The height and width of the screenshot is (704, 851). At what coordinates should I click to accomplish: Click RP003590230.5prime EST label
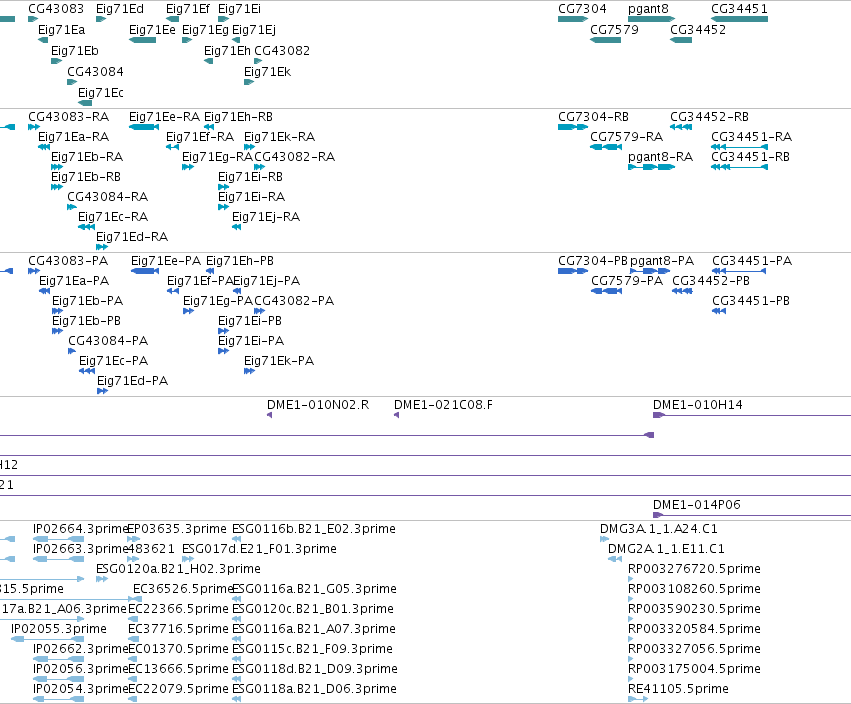tap(694, 609)
